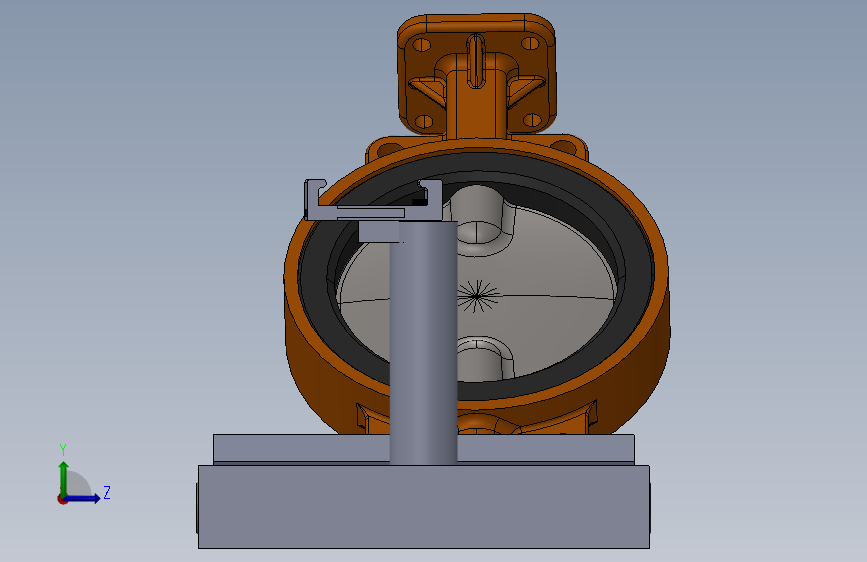Screen dimensions: 867x562
Task: Click the top-right bolt hole on mounting flange
Action: pos(530,43)
